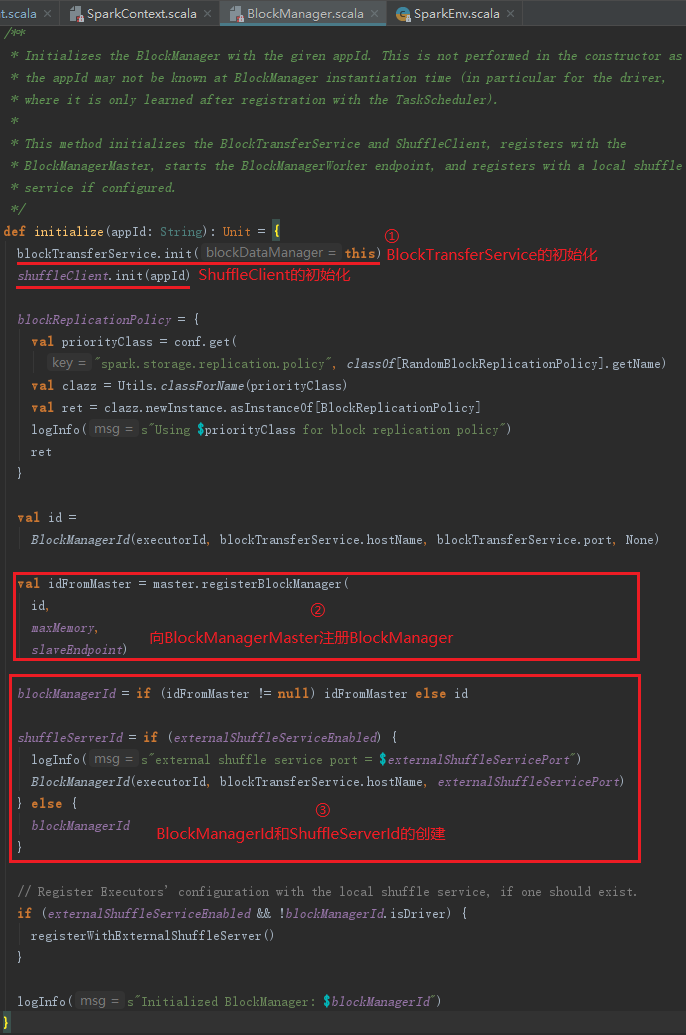Click the SparkEnv.scala file type icon

pyautogui.click(x=403, y=13)
